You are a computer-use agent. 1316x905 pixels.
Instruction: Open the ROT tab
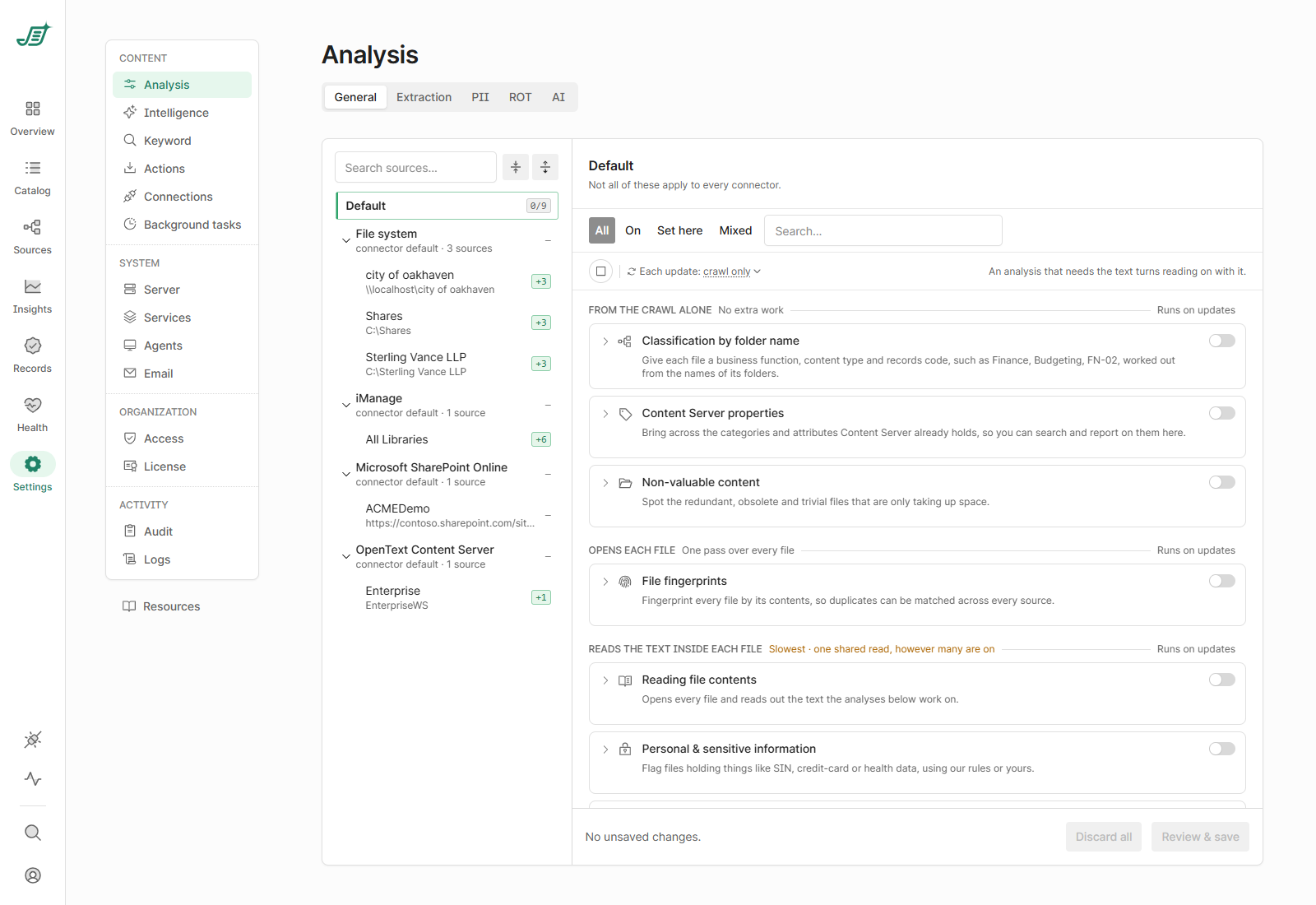tap(520, 97)
